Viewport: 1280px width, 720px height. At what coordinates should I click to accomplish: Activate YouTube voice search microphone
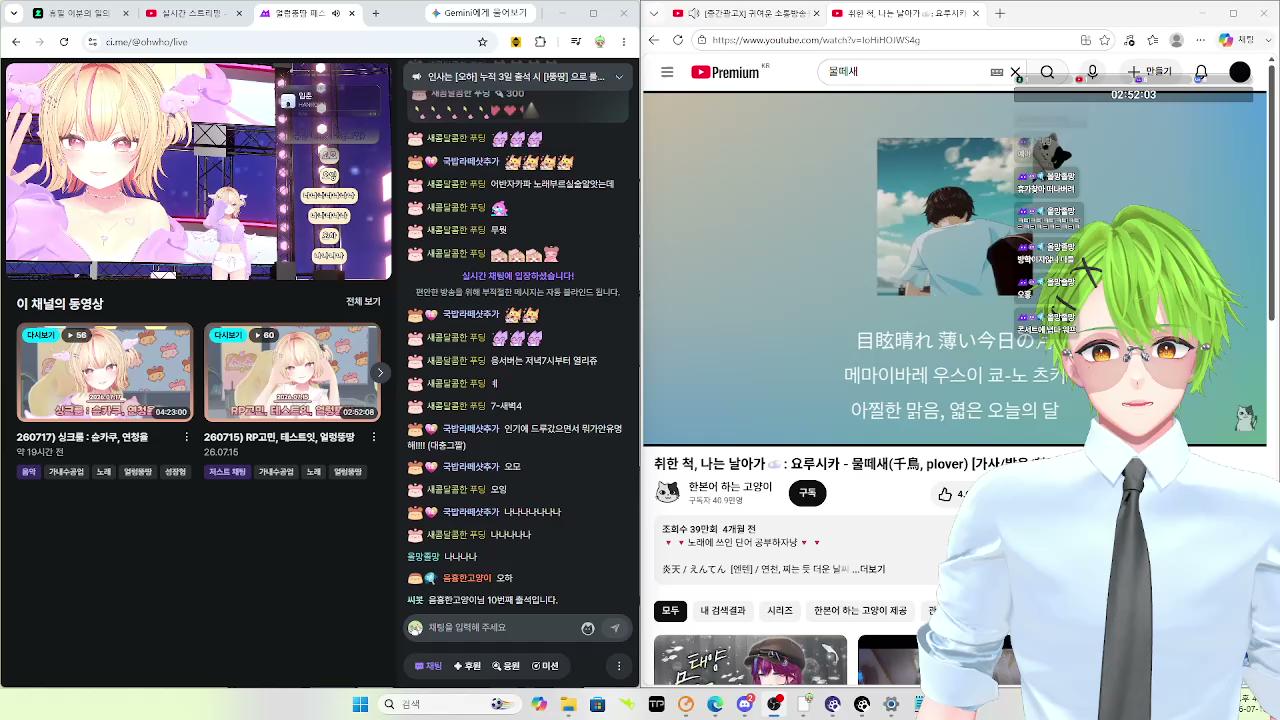click(x=1092, y=72)
